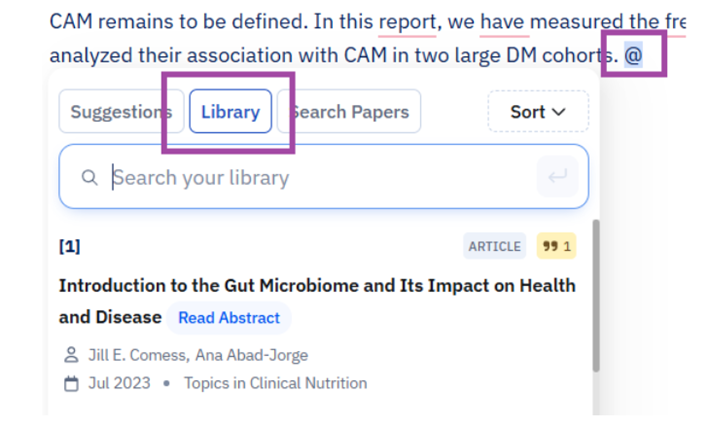
Task: Click the ARTICLE type badge
Action: 495,246
